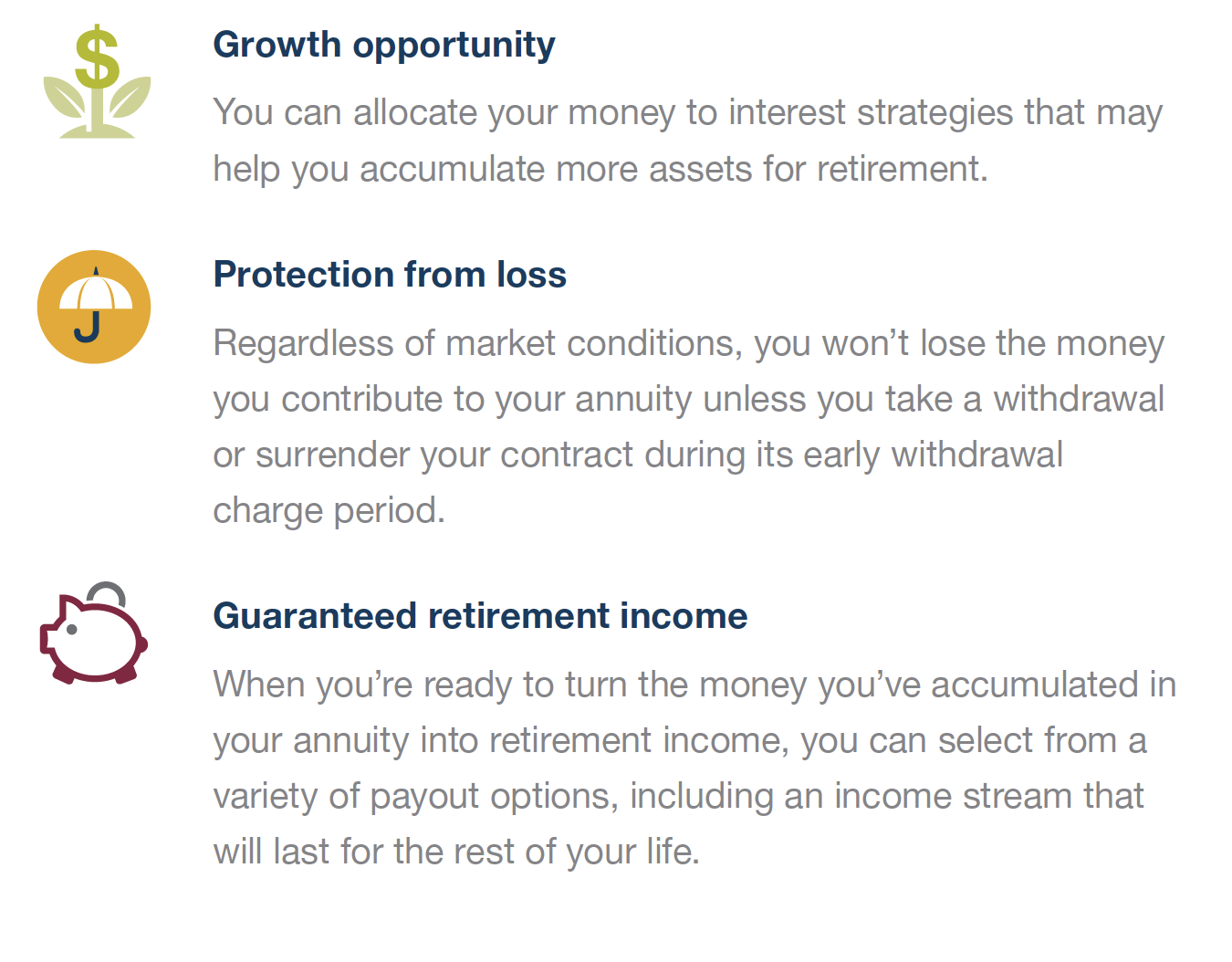Click 'will last for the rest of your life'
Screen dimensions: 1232x962
[456, 852]
